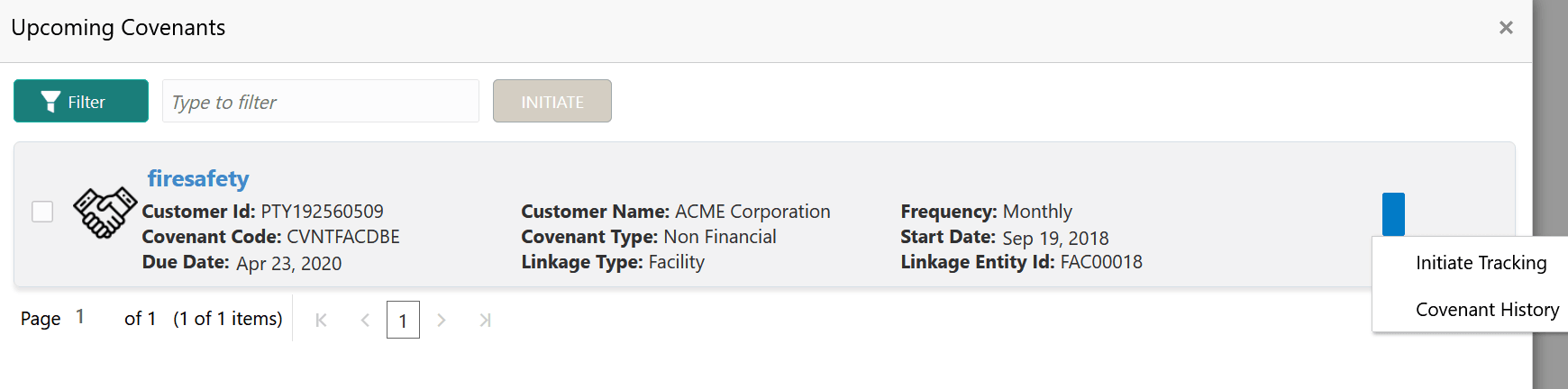Screen dimensions: 1568x389
Task: Click the handshake covenant icon
Action: (105, 213)
